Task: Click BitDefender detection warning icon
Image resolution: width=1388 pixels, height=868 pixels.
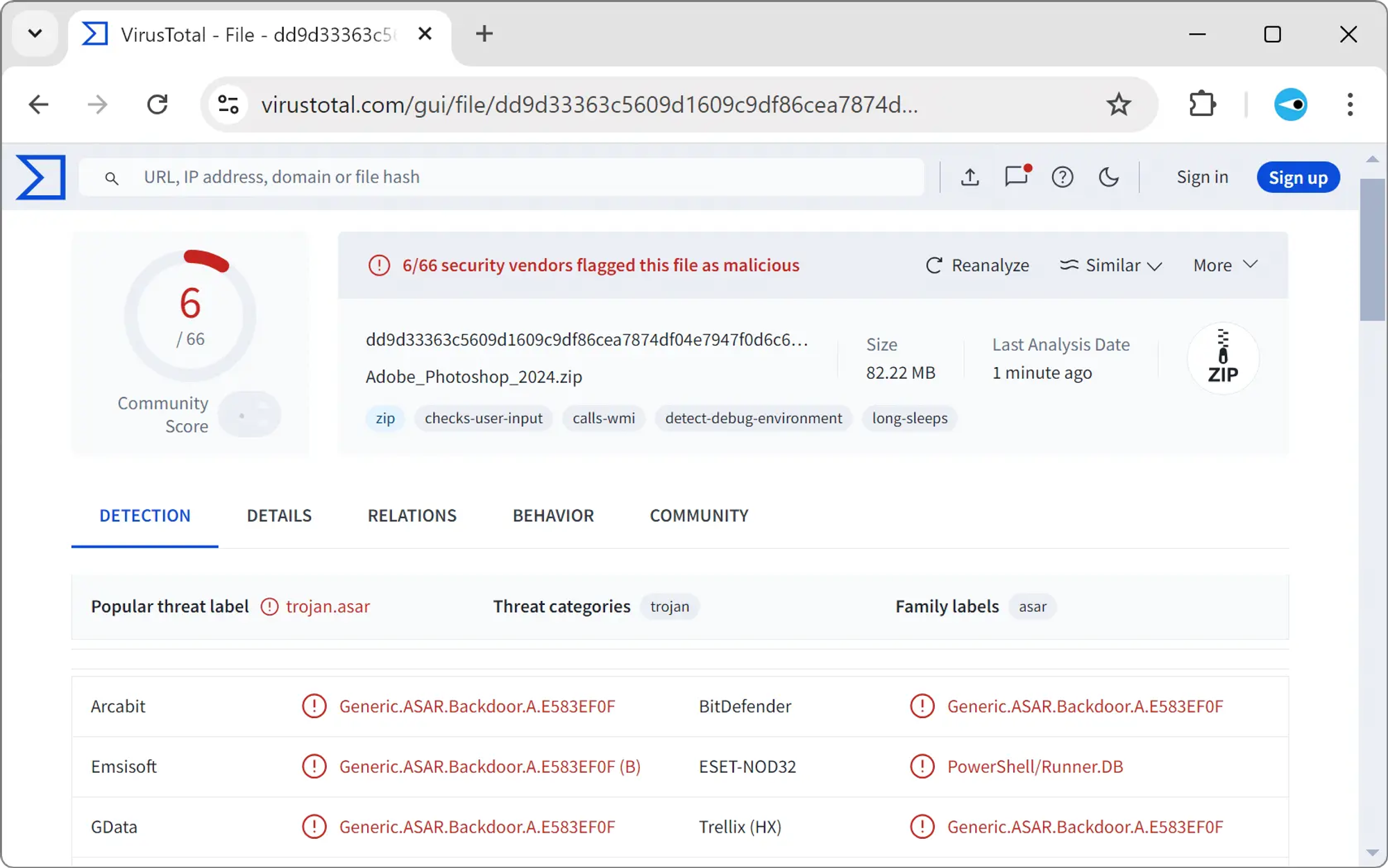Action: (x=922, y=706)
